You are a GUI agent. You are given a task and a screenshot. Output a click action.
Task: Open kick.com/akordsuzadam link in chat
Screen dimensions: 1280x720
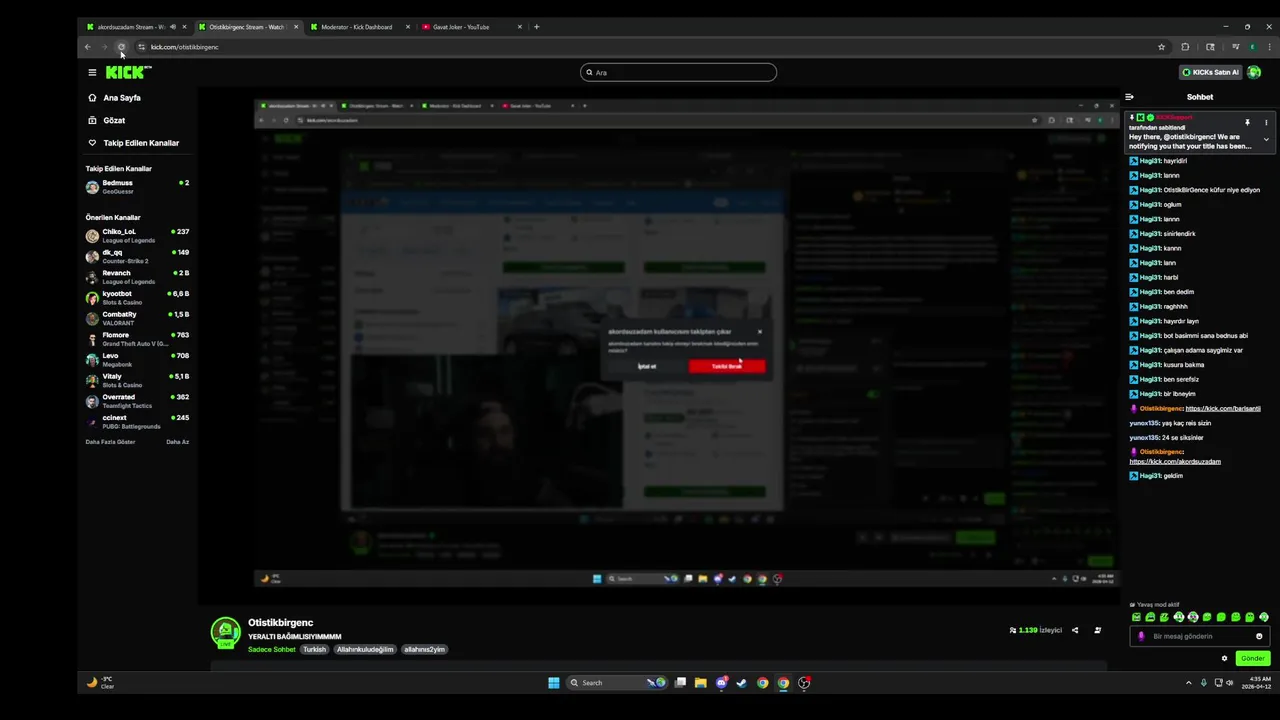[1175, 462]
